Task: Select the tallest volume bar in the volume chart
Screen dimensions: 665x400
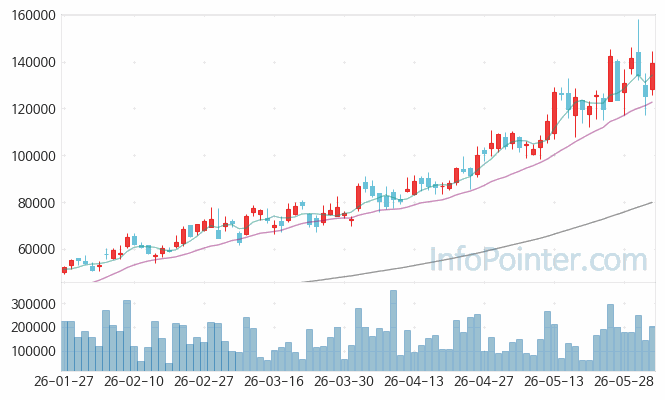Action: [393, 330]
